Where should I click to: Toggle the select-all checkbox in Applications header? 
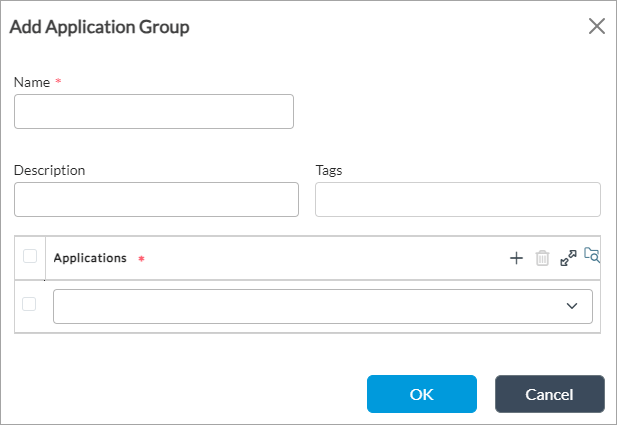[30, 256]
